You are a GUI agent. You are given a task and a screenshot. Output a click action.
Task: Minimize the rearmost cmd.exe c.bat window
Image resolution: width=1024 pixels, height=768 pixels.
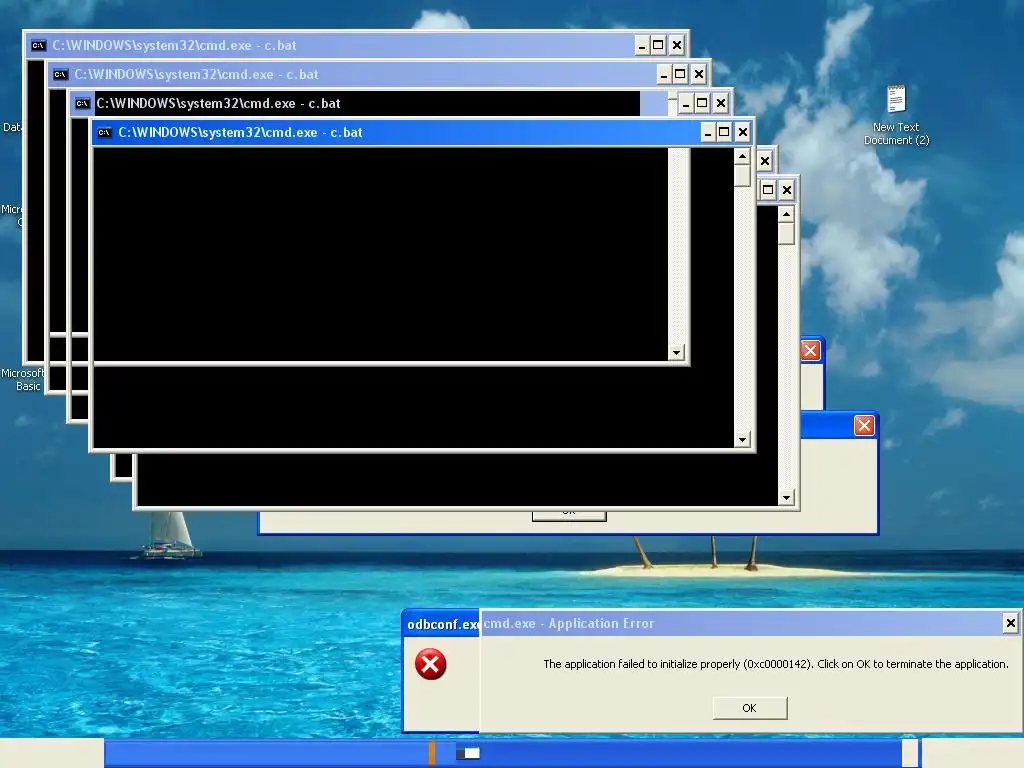point(642,45)
